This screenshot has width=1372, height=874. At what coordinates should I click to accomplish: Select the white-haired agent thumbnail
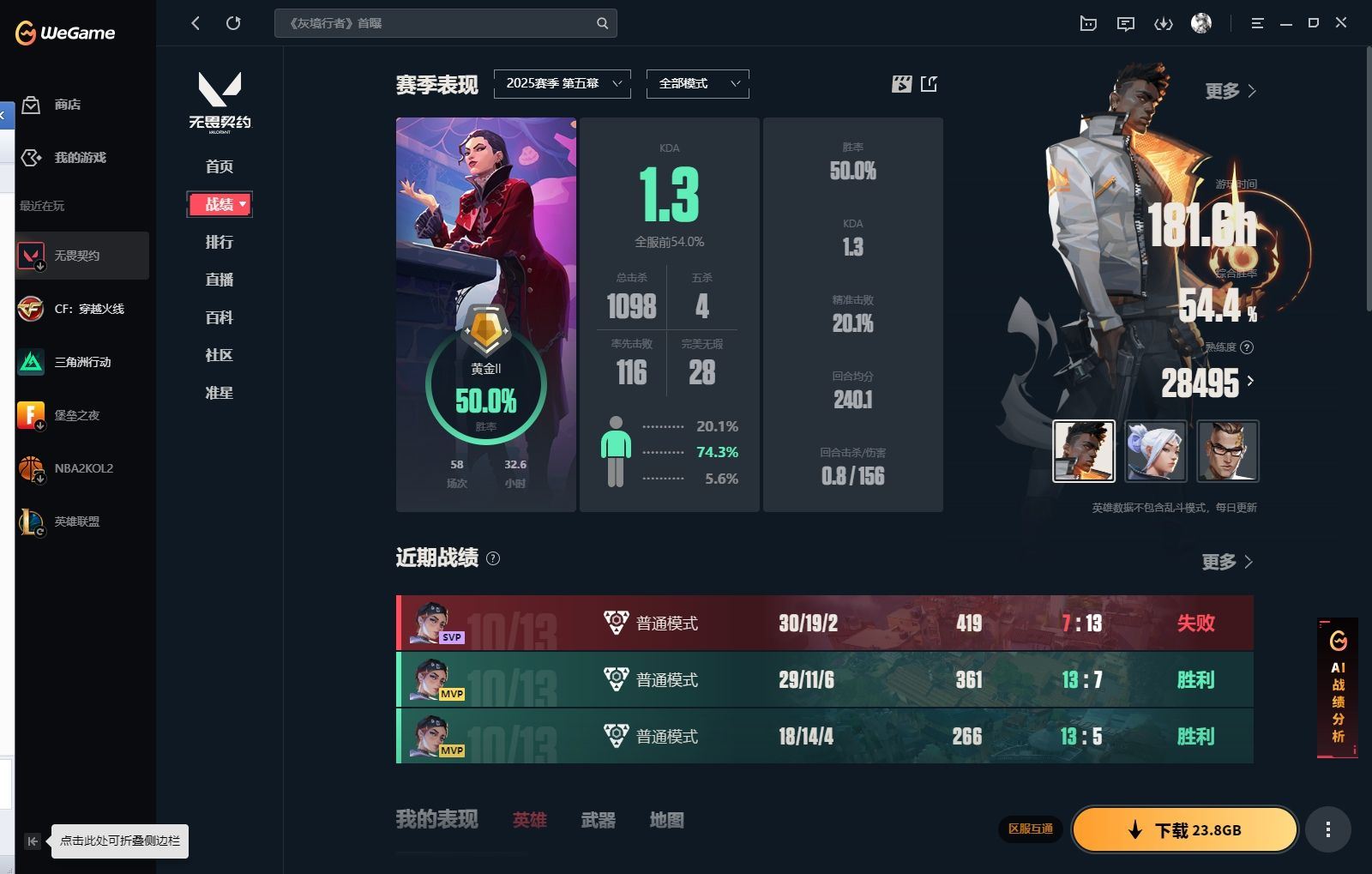click(x=1156, y=450)
